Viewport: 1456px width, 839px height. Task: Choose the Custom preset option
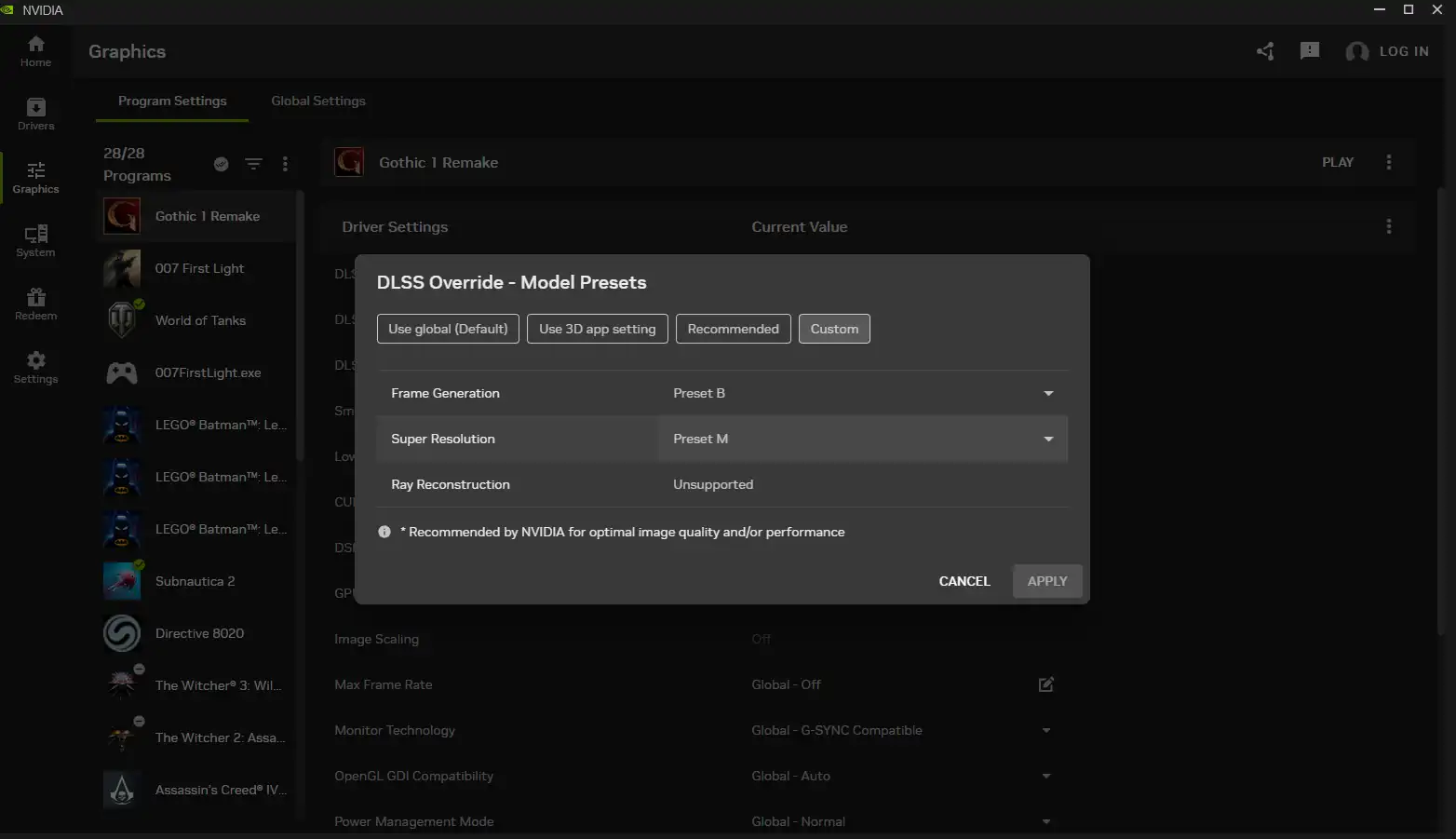click(x=834, y=329)
